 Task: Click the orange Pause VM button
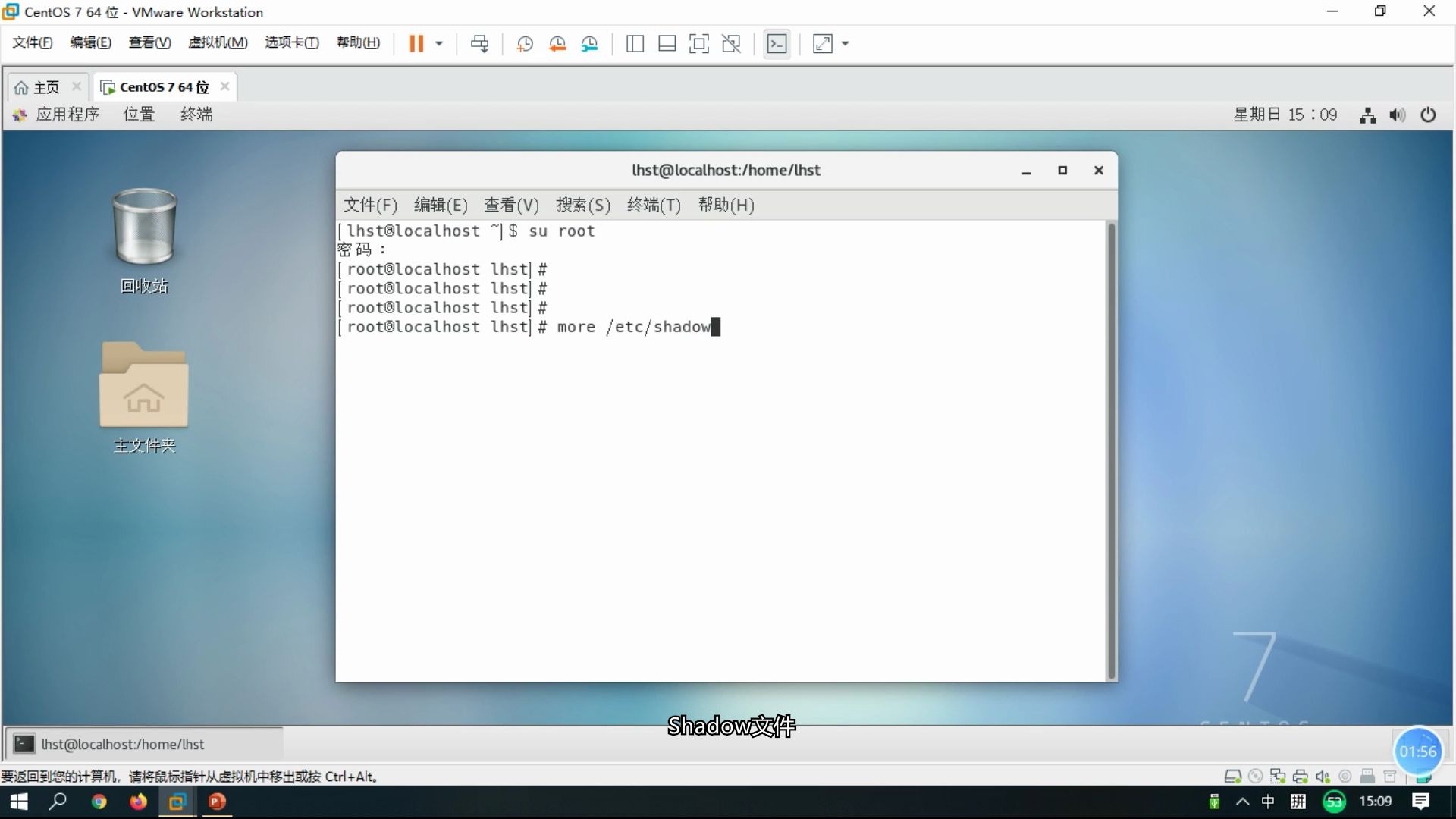coord(416,43)
